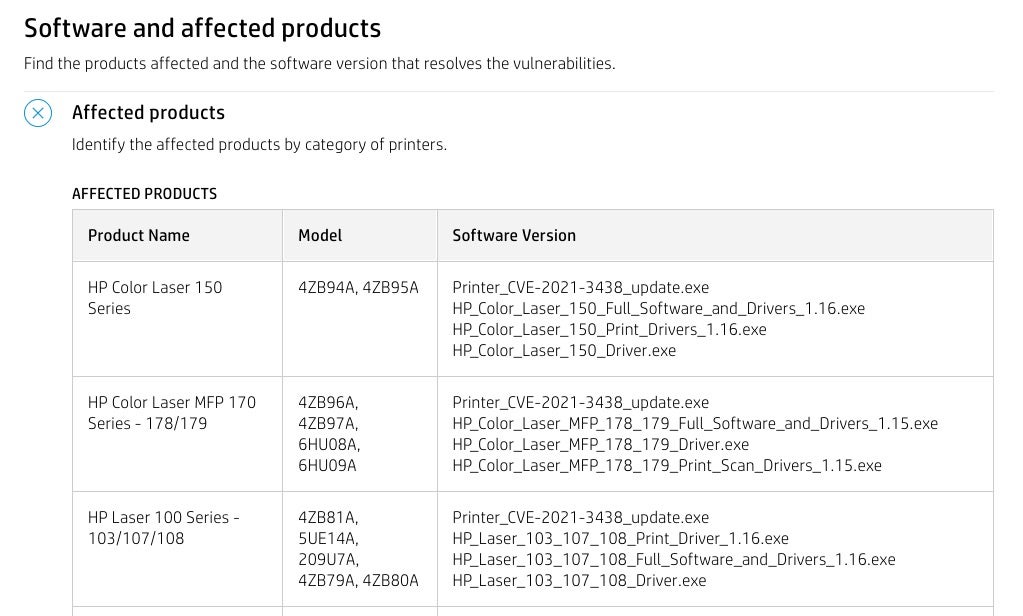Click the Affected products heading
Viewport: 1023px width, 616px height.
pyautogui.click(x=148, y=113)
